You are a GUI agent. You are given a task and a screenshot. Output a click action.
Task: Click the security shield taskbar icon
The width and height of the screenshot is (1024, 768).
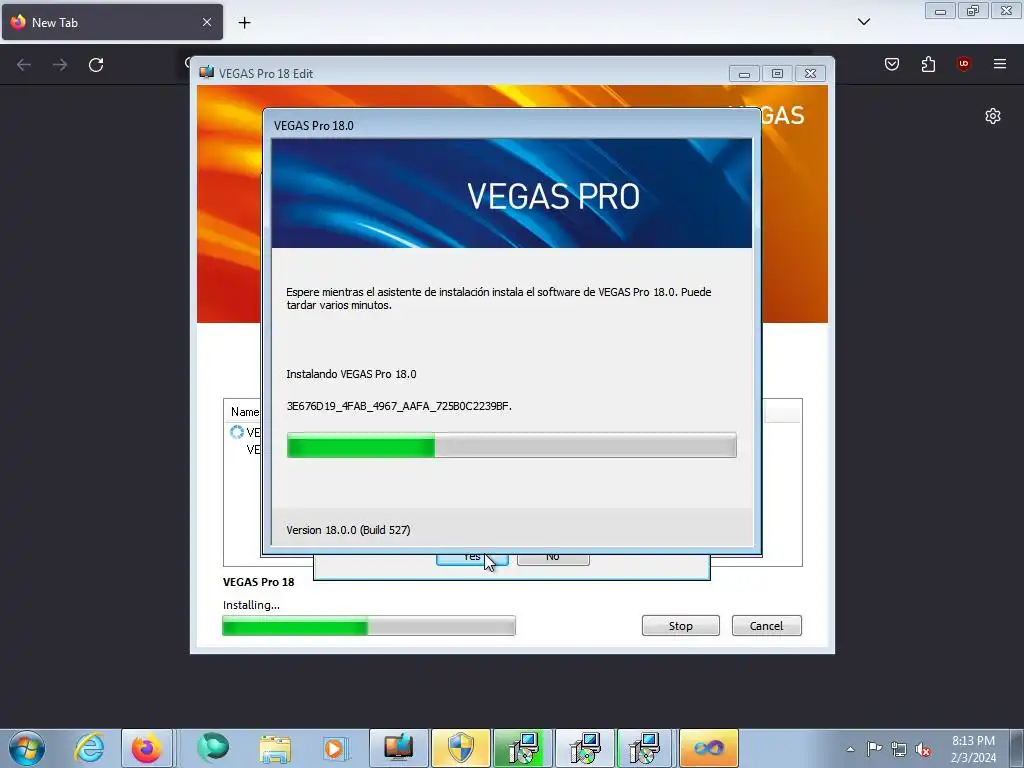tap(460, 748)
